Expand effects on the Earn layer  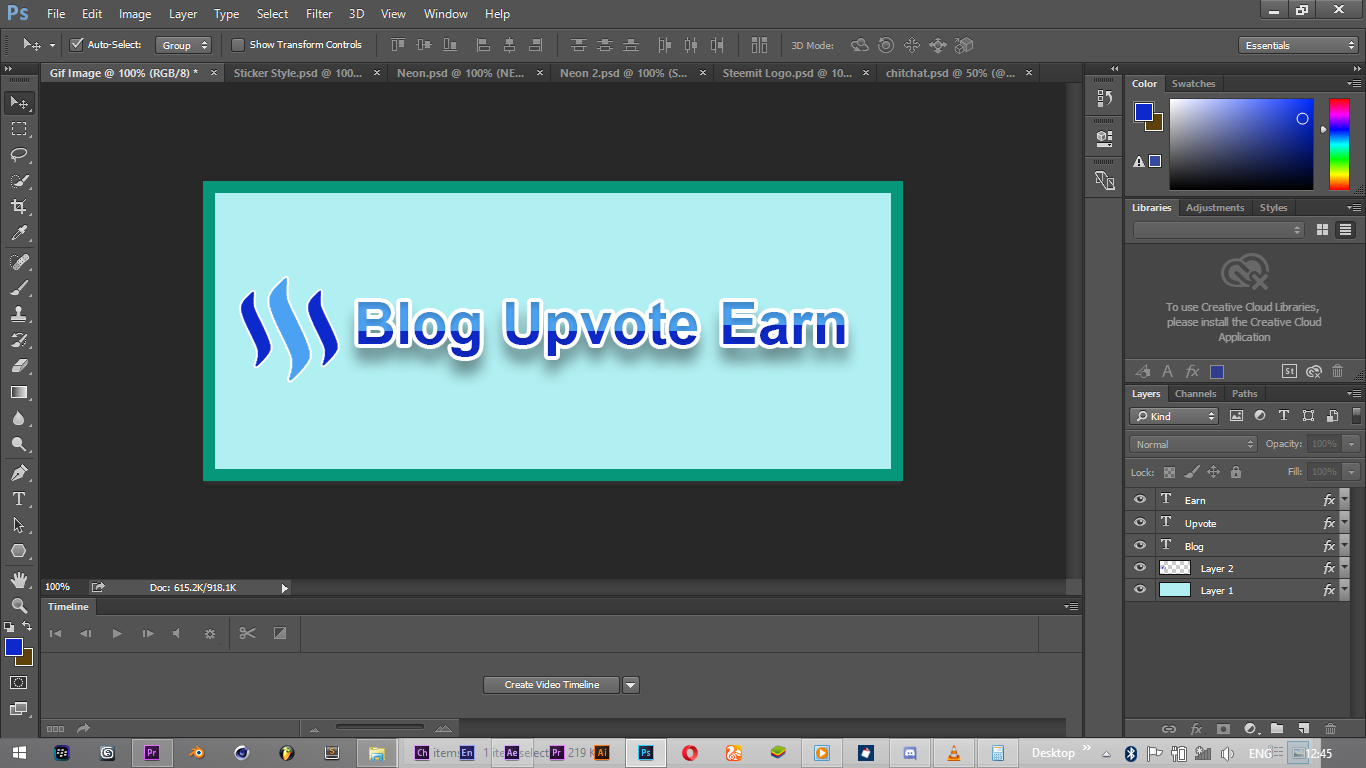coord(1344,500)
